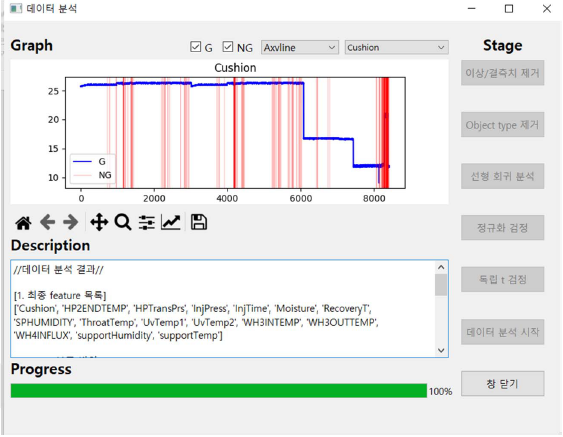This screenshot has width=563, height=437.
Task: Reset the plot view with the Home icon
Action: coord(23,223)
